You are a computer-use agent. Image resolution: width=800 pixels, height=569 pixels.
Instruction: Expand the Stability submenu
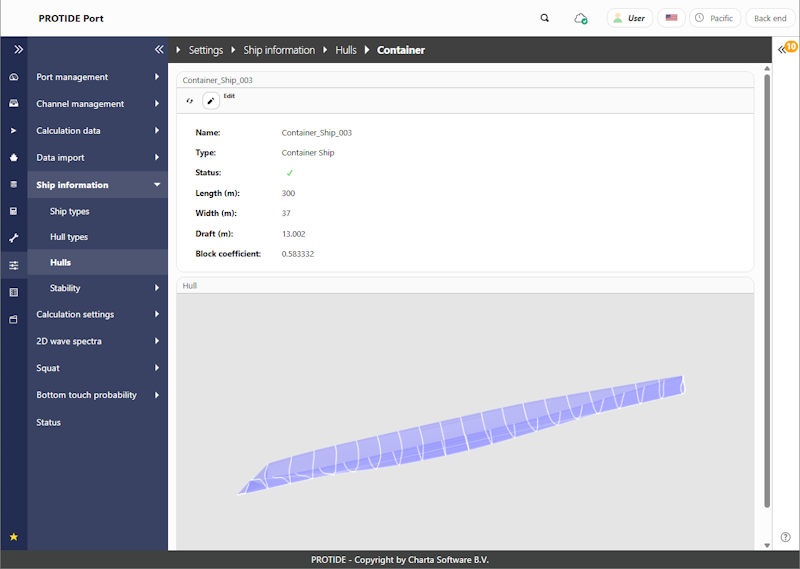pyautogui.click(x=97, y=288)
